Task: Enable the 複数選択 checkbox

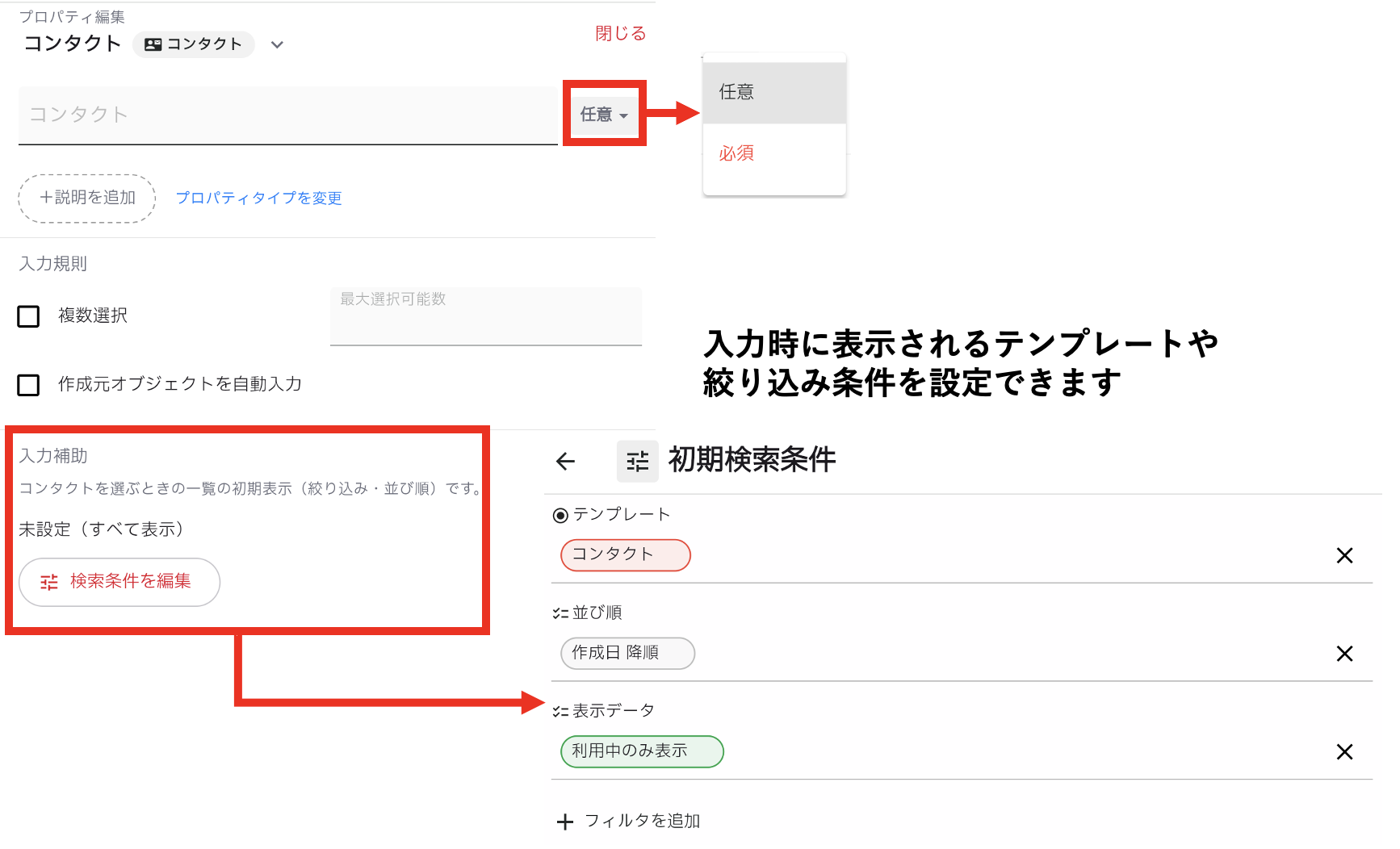Action: [x=28, y=316]
